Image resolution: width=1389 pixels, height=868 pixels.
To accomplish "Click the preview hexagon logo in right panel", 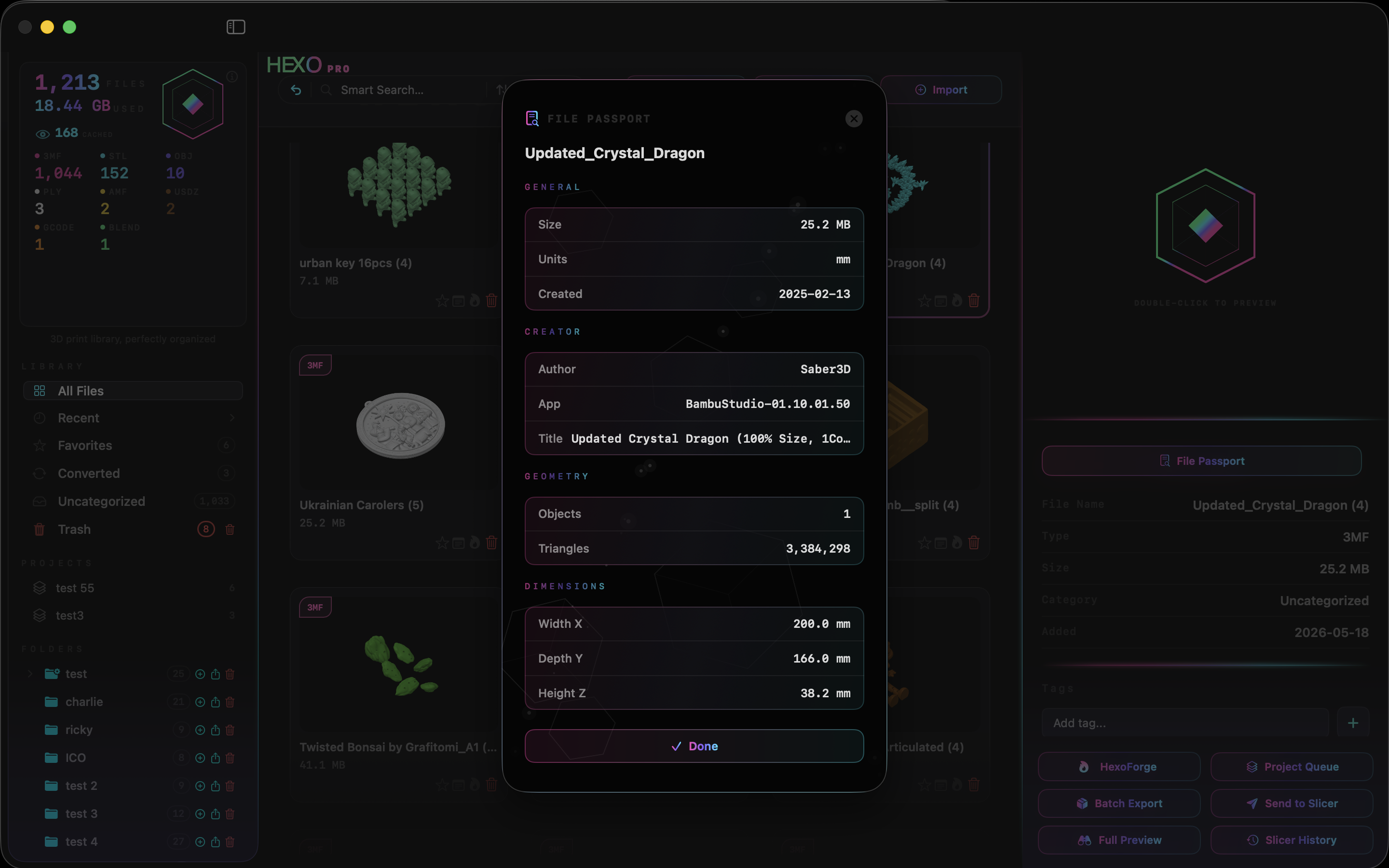I will [x=1205, y=226].
